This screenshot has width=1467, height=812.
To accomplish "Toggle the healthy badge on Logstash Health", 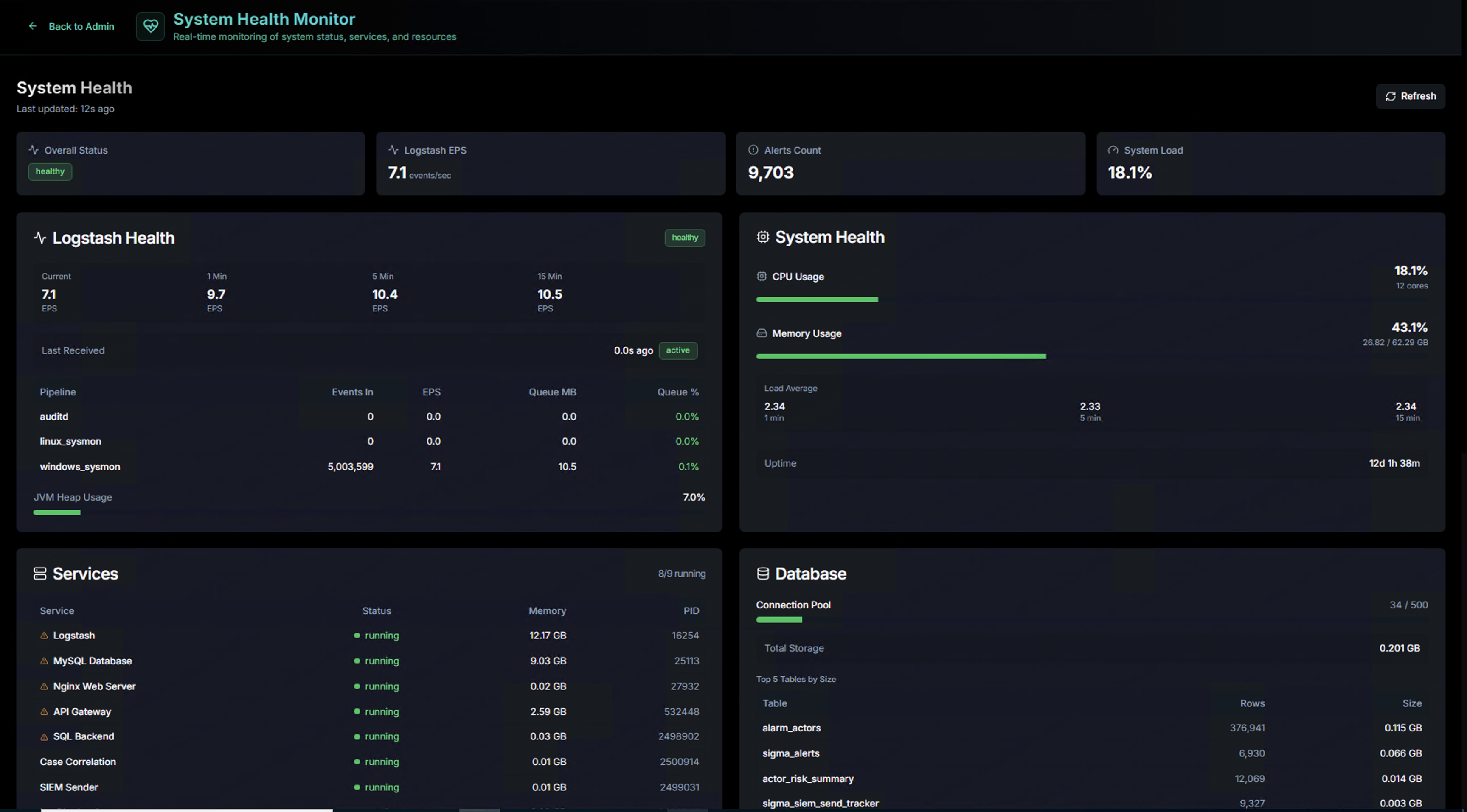I will (685, 238).
